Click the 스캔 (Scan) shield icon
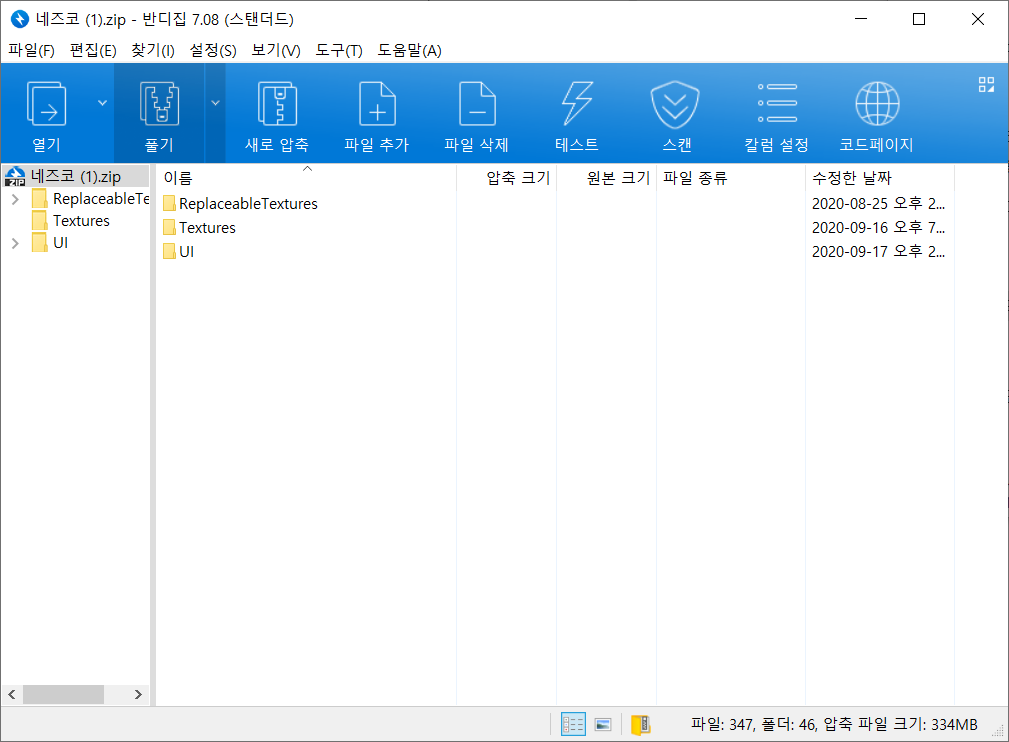Image resolution: width=1009 pixels, height=742 pixels. point(674,104)
